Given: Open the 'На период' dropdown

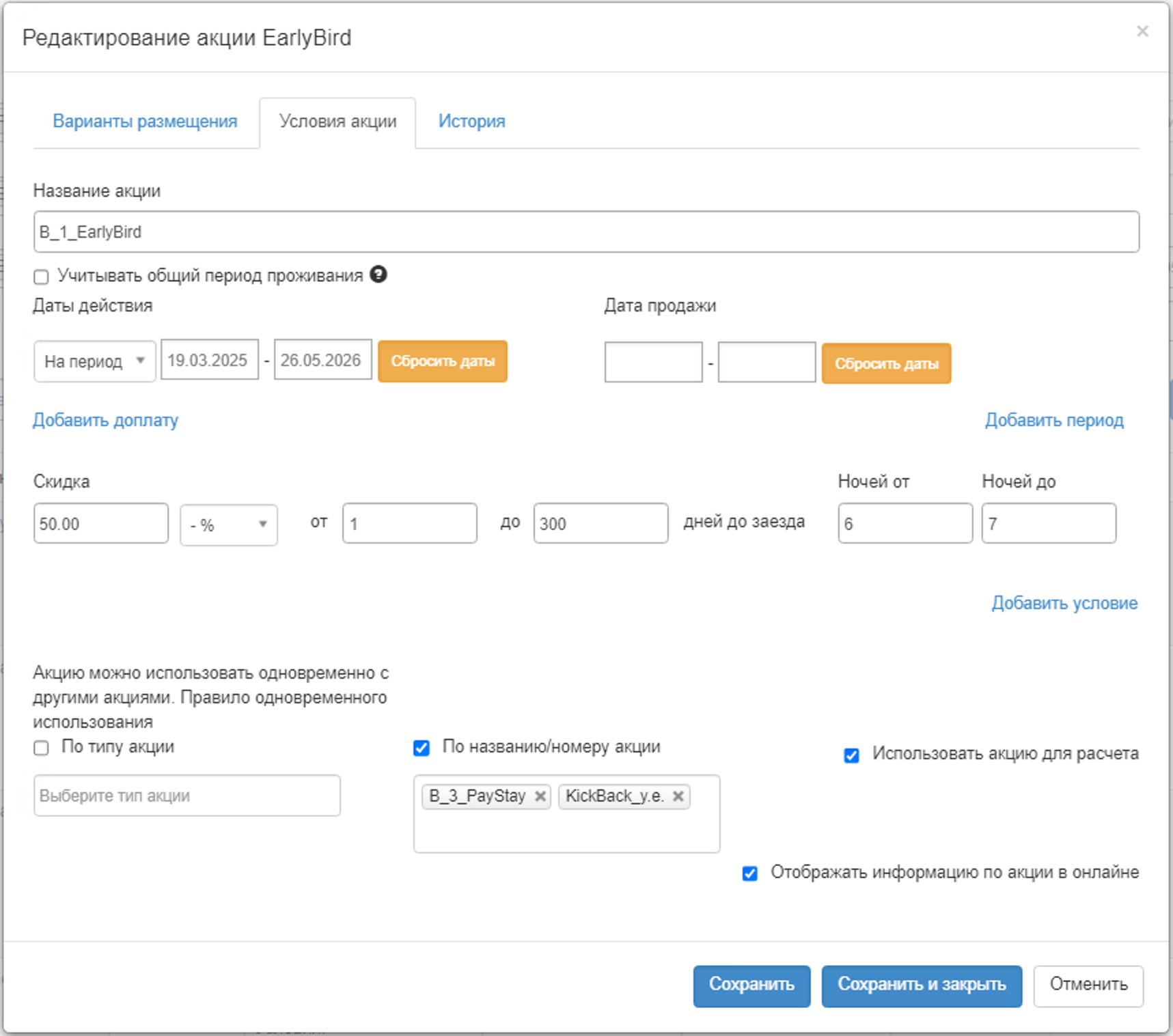Looking at the screenshot, I should tap(94, 361).
